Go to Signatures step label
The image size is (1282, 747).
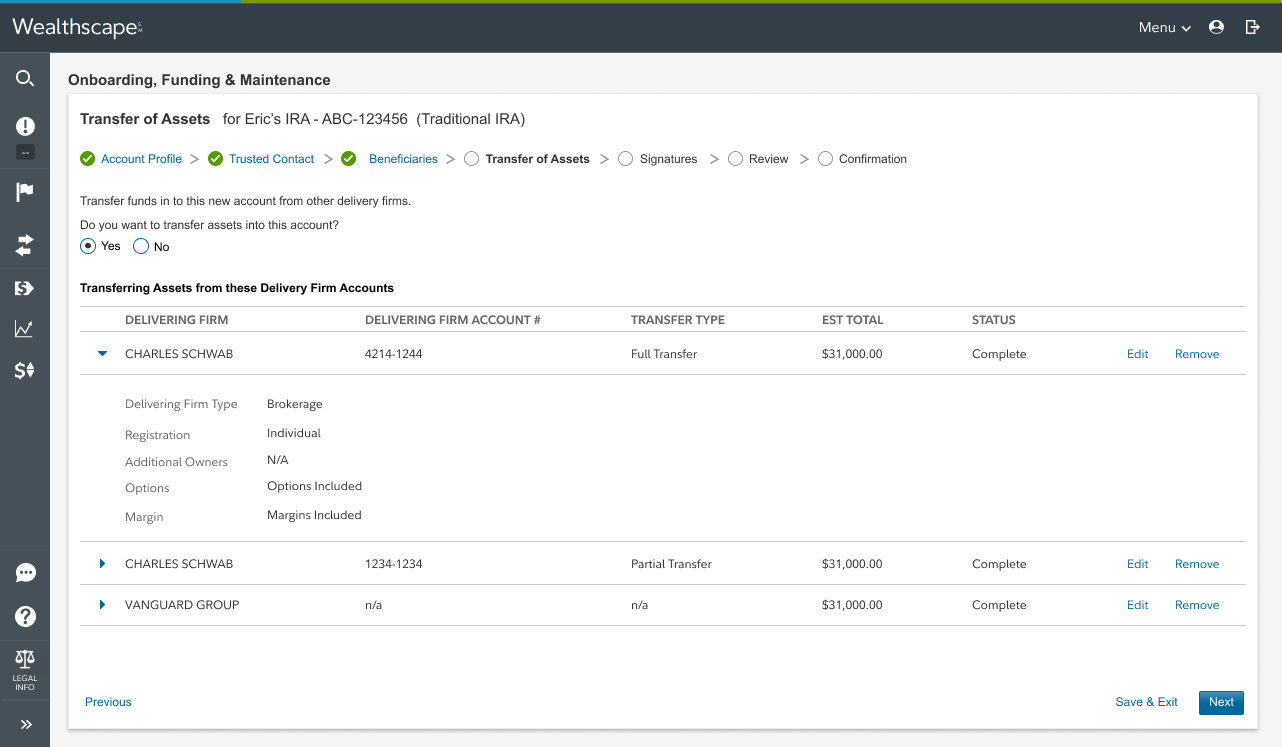668,159
